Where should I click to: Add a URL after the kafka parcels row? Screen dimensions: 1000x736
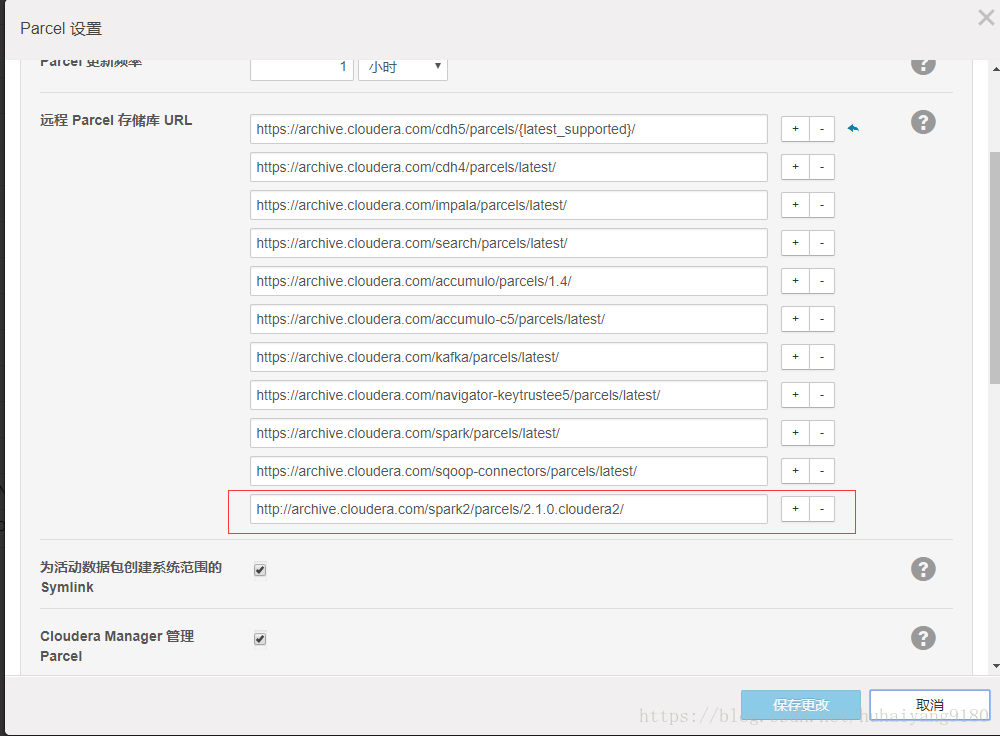[795, 357]
